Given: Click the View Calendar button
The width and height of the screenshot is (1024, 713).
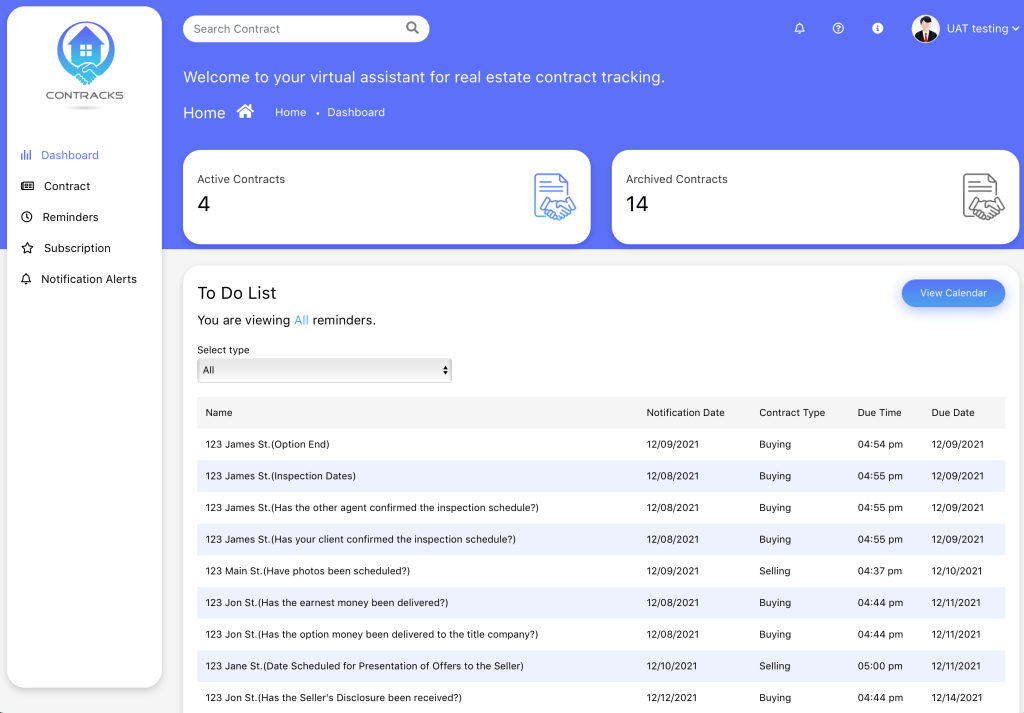Looking at the screenshot, I should point(952,293).
